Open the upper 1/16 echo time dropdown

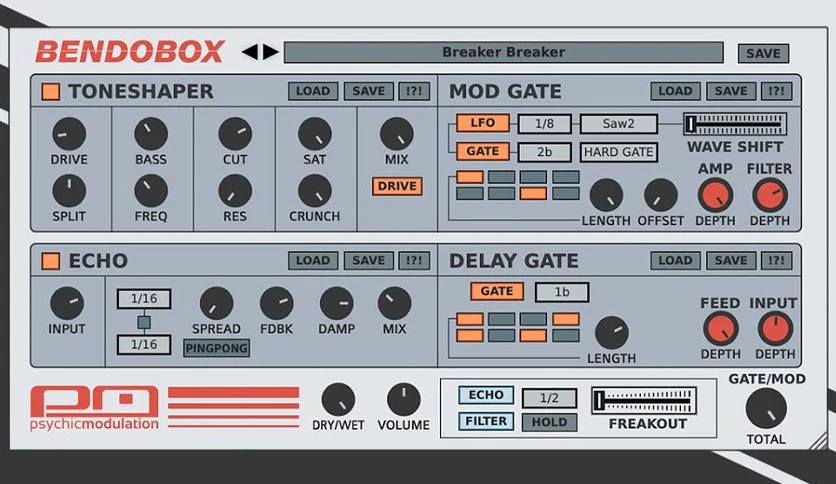coord(144,299)
